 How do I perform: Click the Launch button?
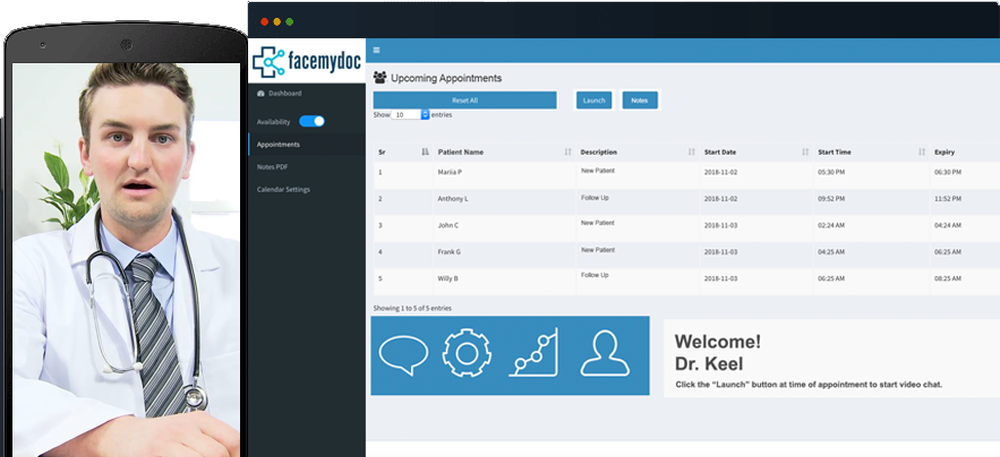(x=594, y=101)
